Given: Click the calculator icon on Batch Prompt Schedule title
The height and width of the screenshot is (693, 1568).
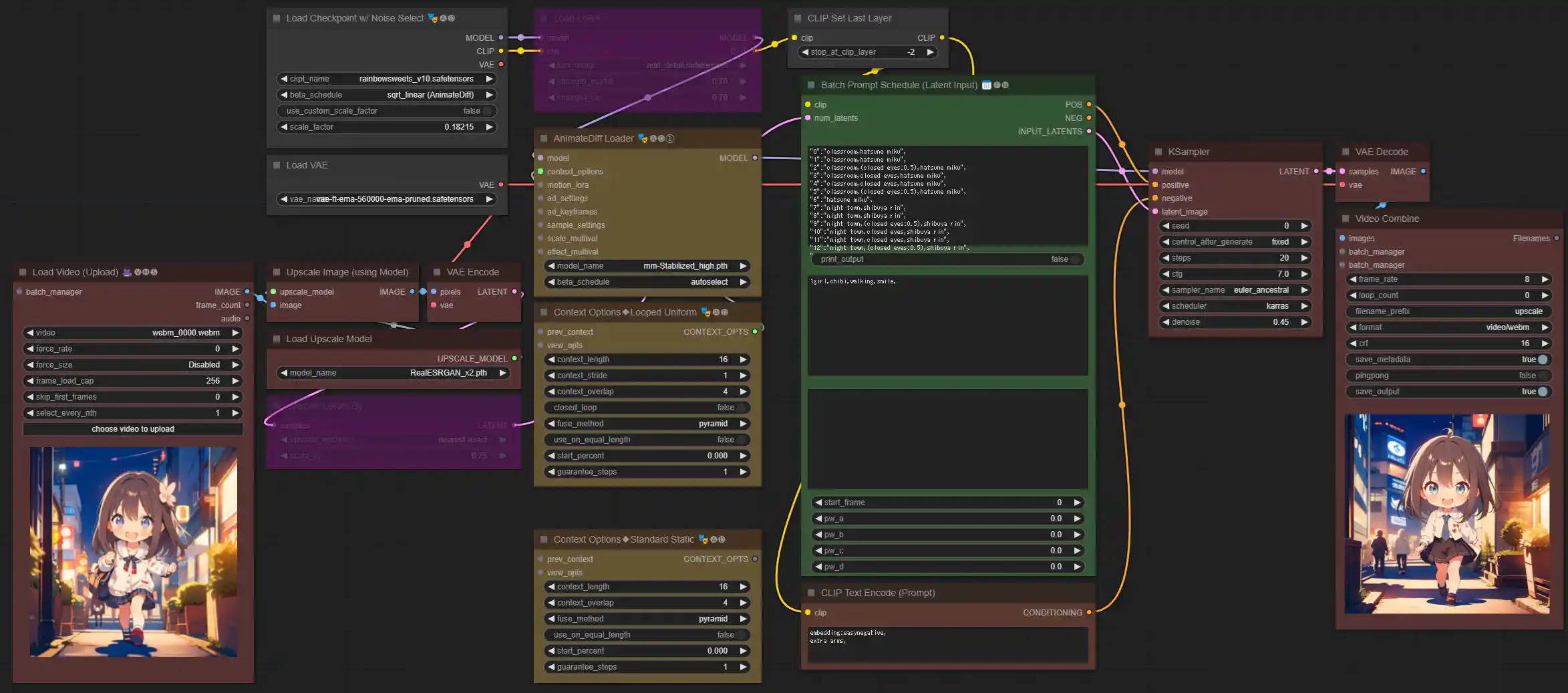Looking at the screenshot, I should click(x=987, y=85).
